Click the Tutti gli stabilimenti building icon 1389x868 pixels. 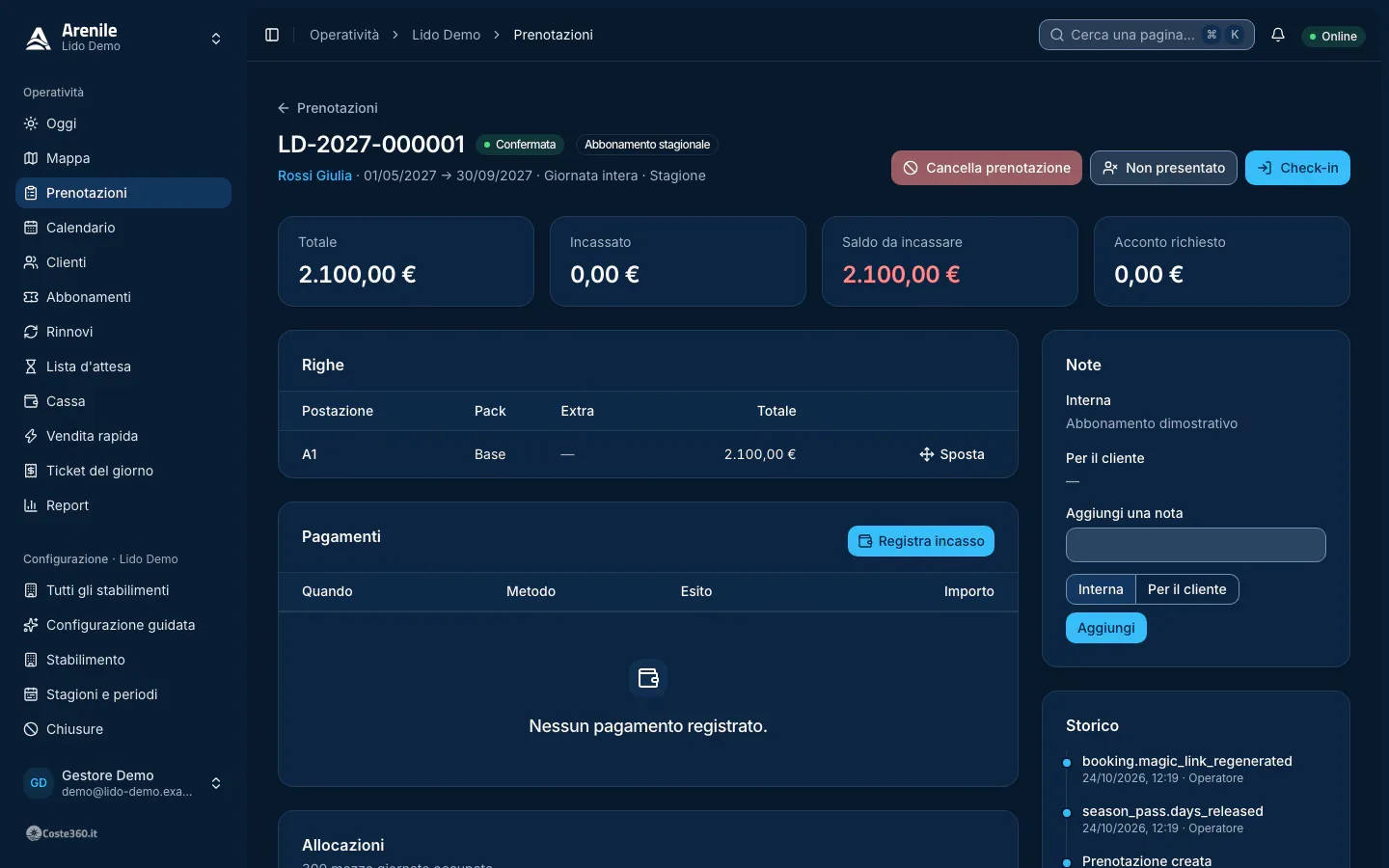pos(31,590)
